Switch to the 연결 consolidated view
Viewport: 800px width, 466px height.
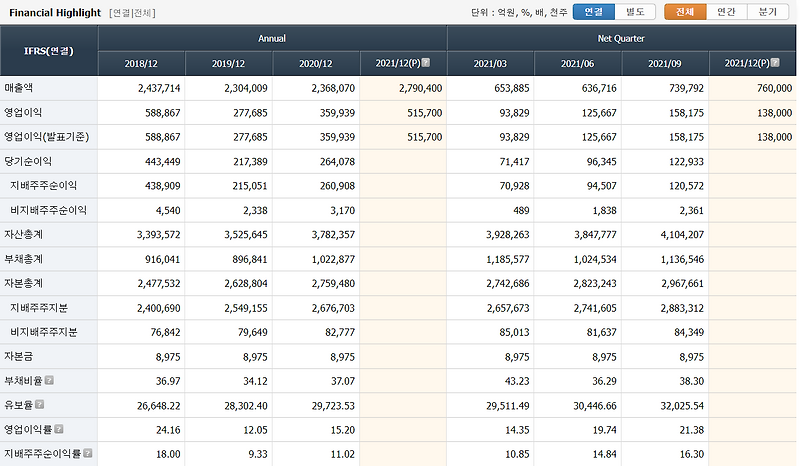(593, 12)
